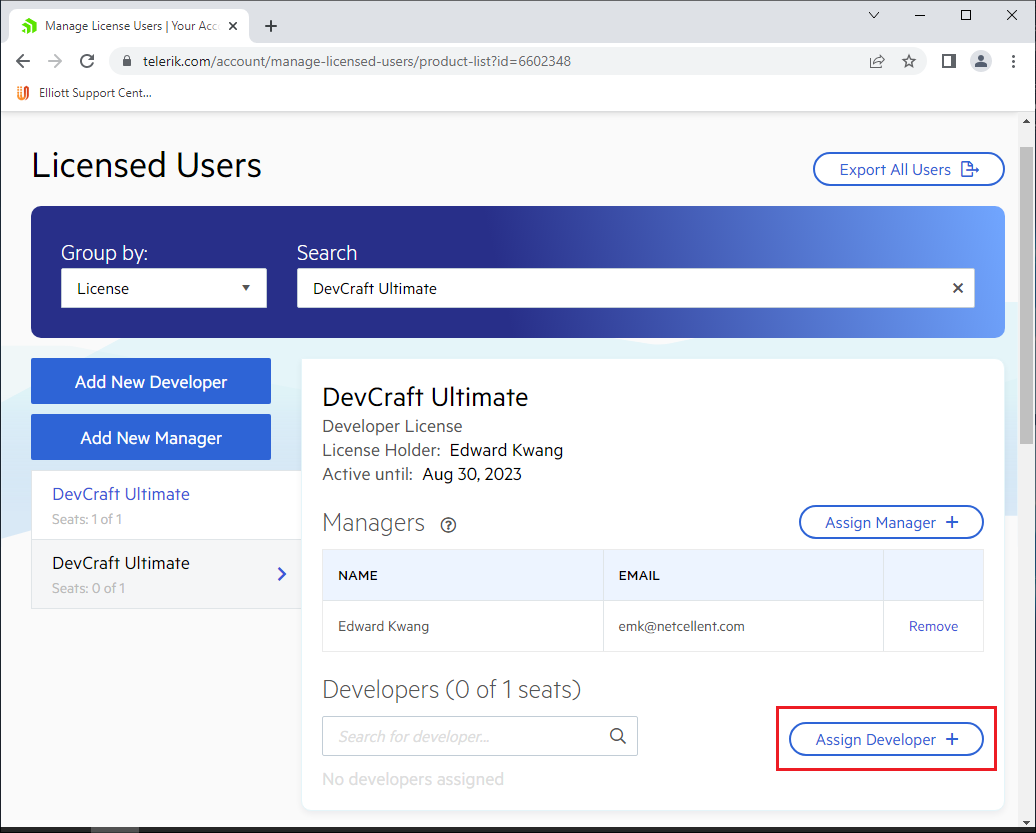The image size is (1036, 833).
Task: Click the NAME column header
Action: click(x=462, y=575)
